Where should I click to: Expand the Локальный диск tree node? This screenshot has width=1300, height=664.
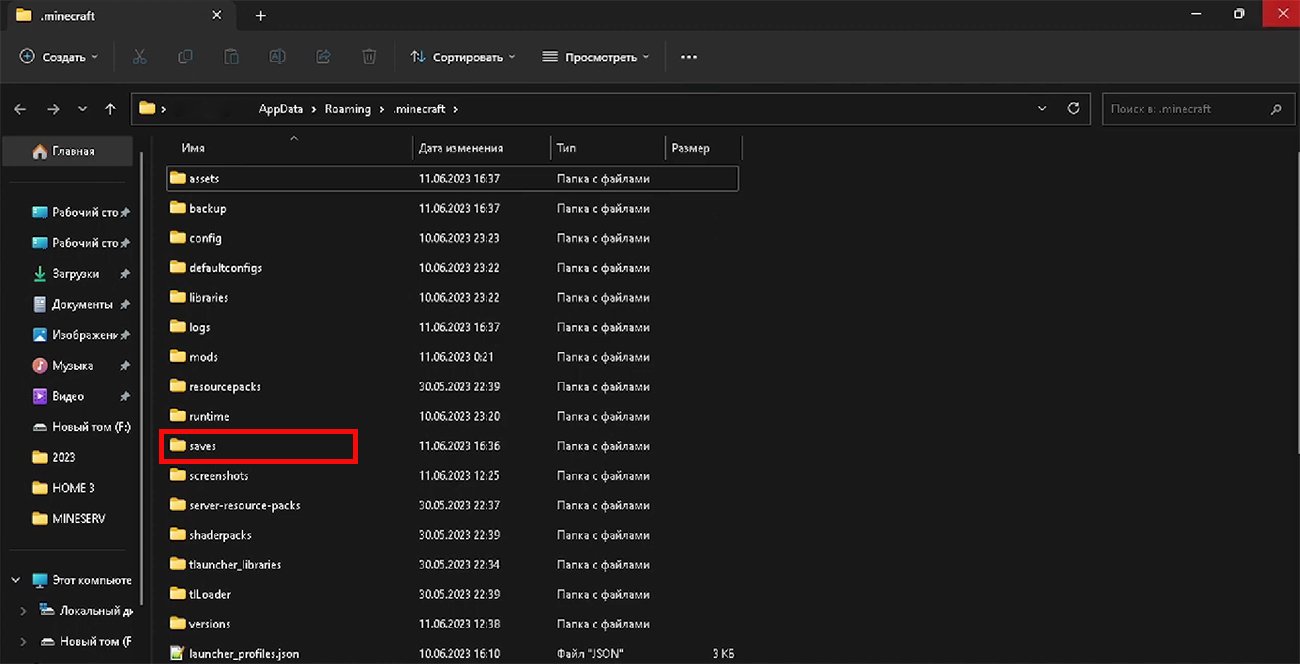tap(24, 610)
